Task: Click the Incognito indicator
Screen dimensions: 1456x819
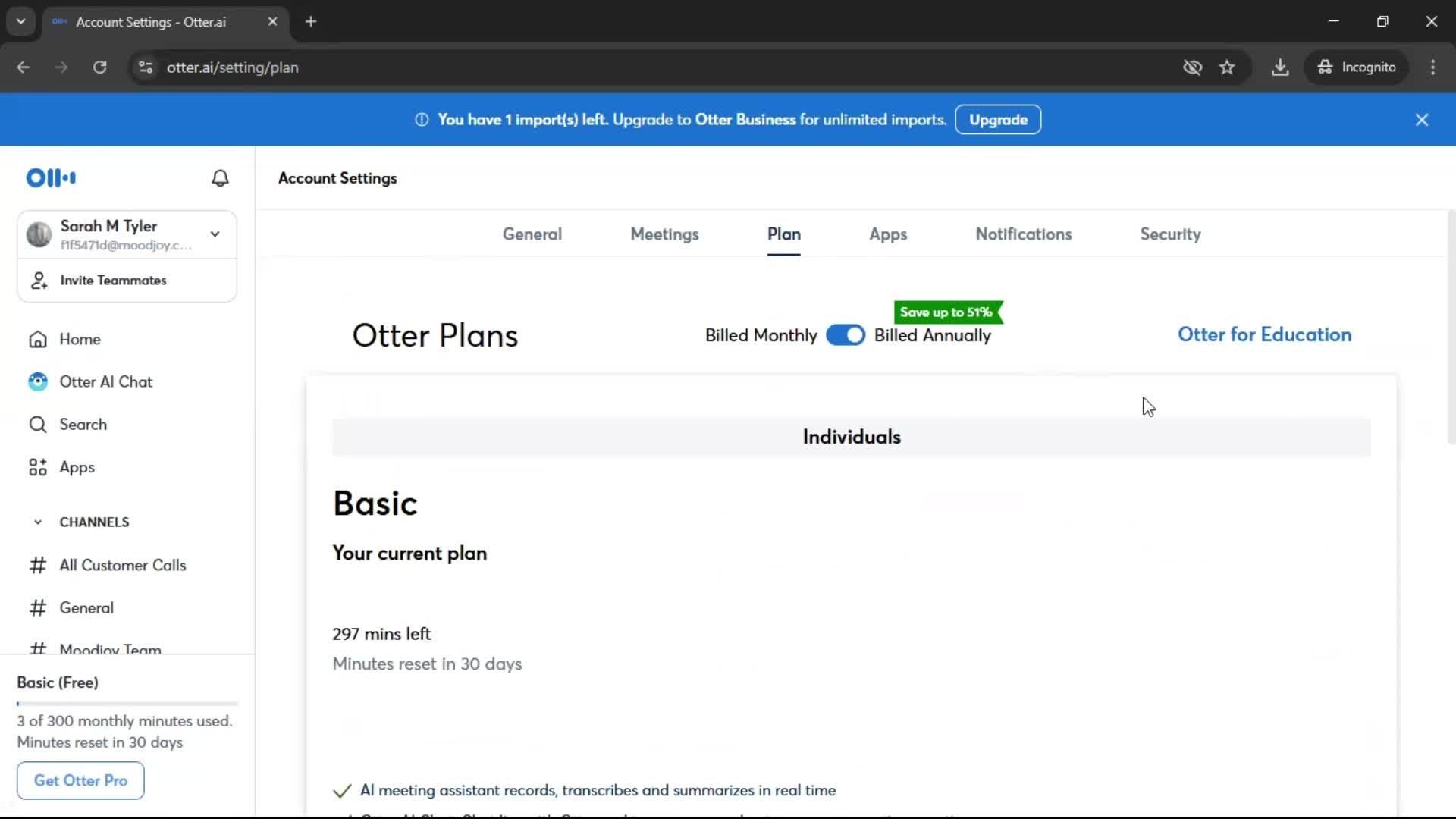Action: pos(1356,67)
